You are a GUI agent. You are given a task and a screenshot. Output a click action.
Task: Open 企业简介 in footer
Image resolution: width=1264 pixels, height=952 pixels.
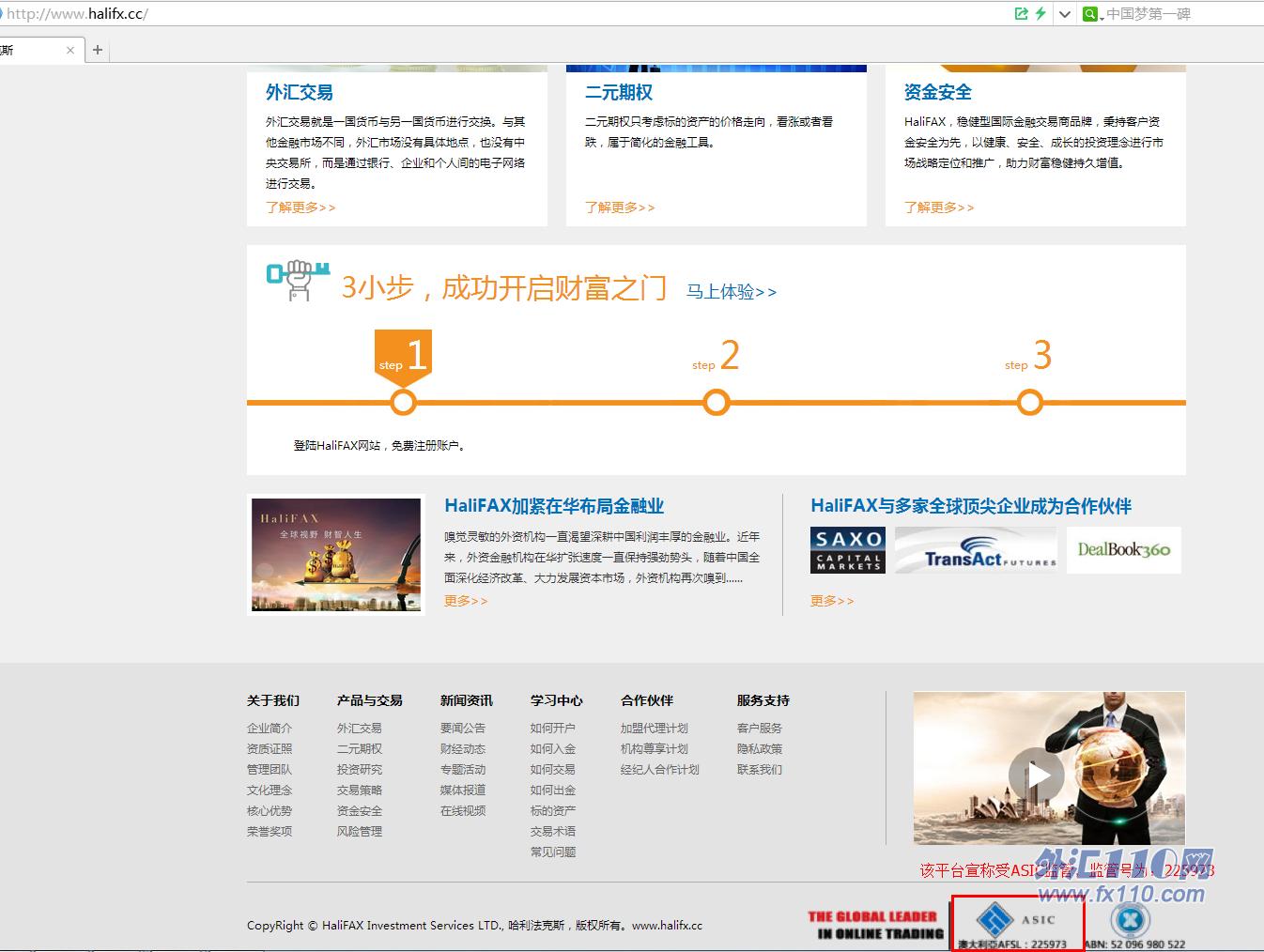[270, 729]
